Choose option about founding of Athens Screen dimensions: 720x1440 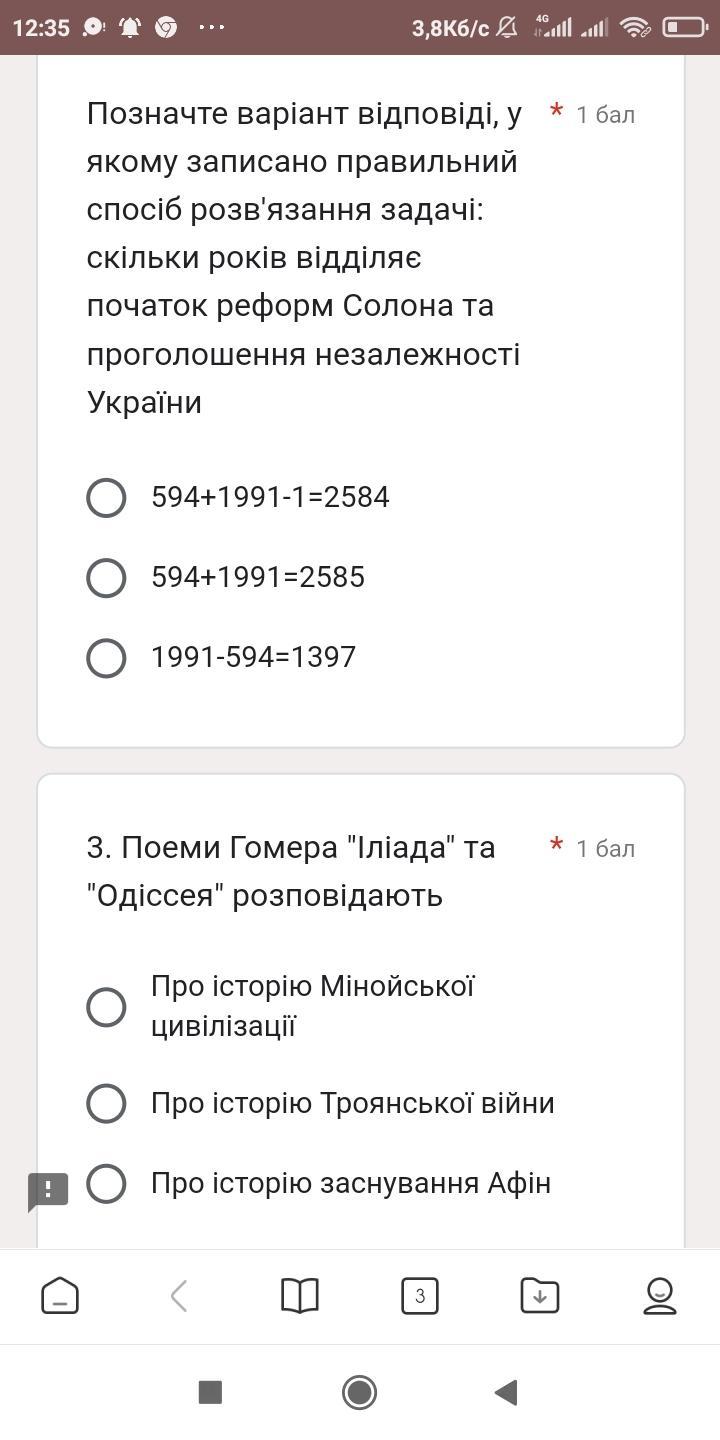pyautogui.click(x=107, y=1184)
